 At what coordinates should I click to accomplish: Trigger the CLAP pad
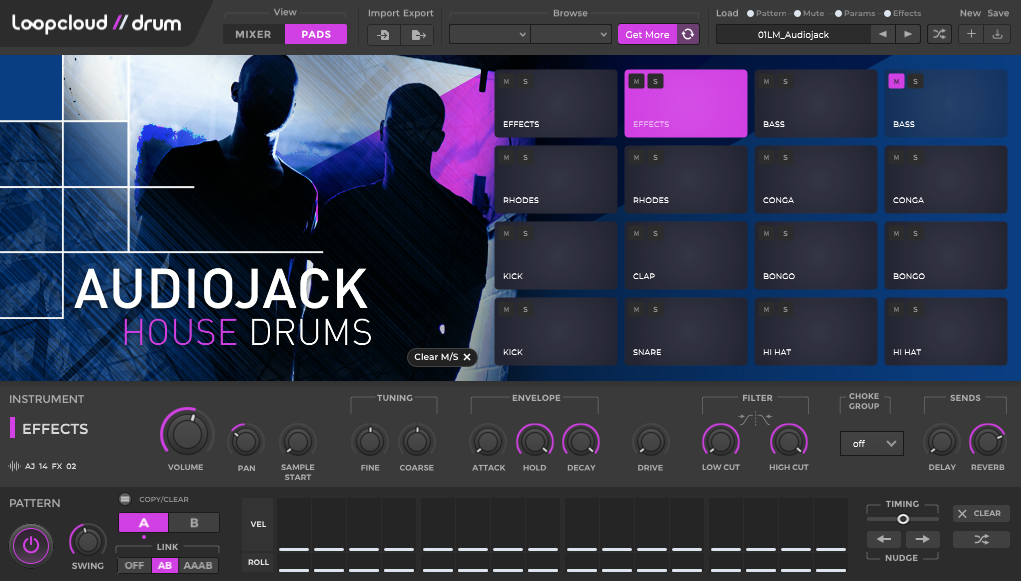coord(686,255)
